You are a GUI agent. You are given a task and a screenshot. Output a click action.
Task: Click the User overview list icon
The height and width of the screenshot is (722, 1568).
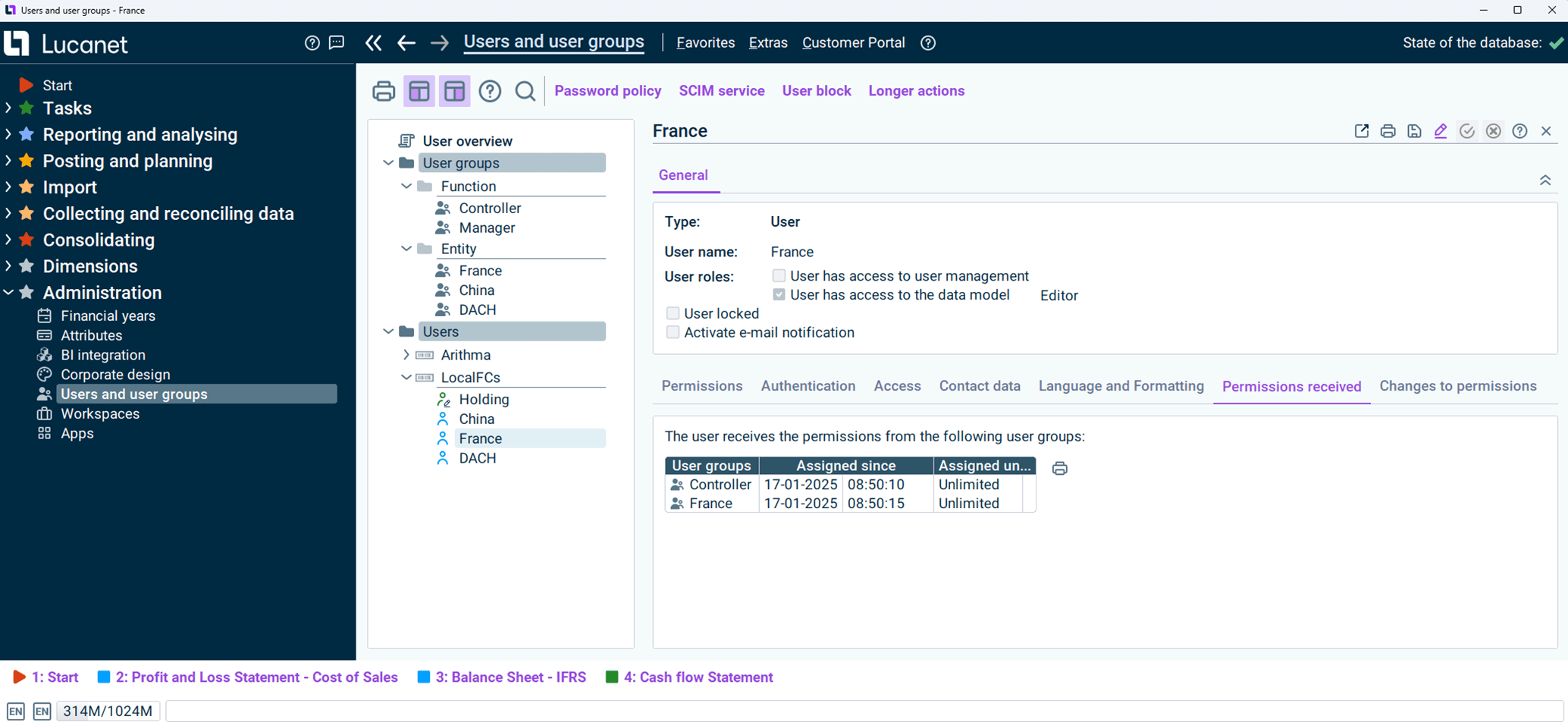406,141
